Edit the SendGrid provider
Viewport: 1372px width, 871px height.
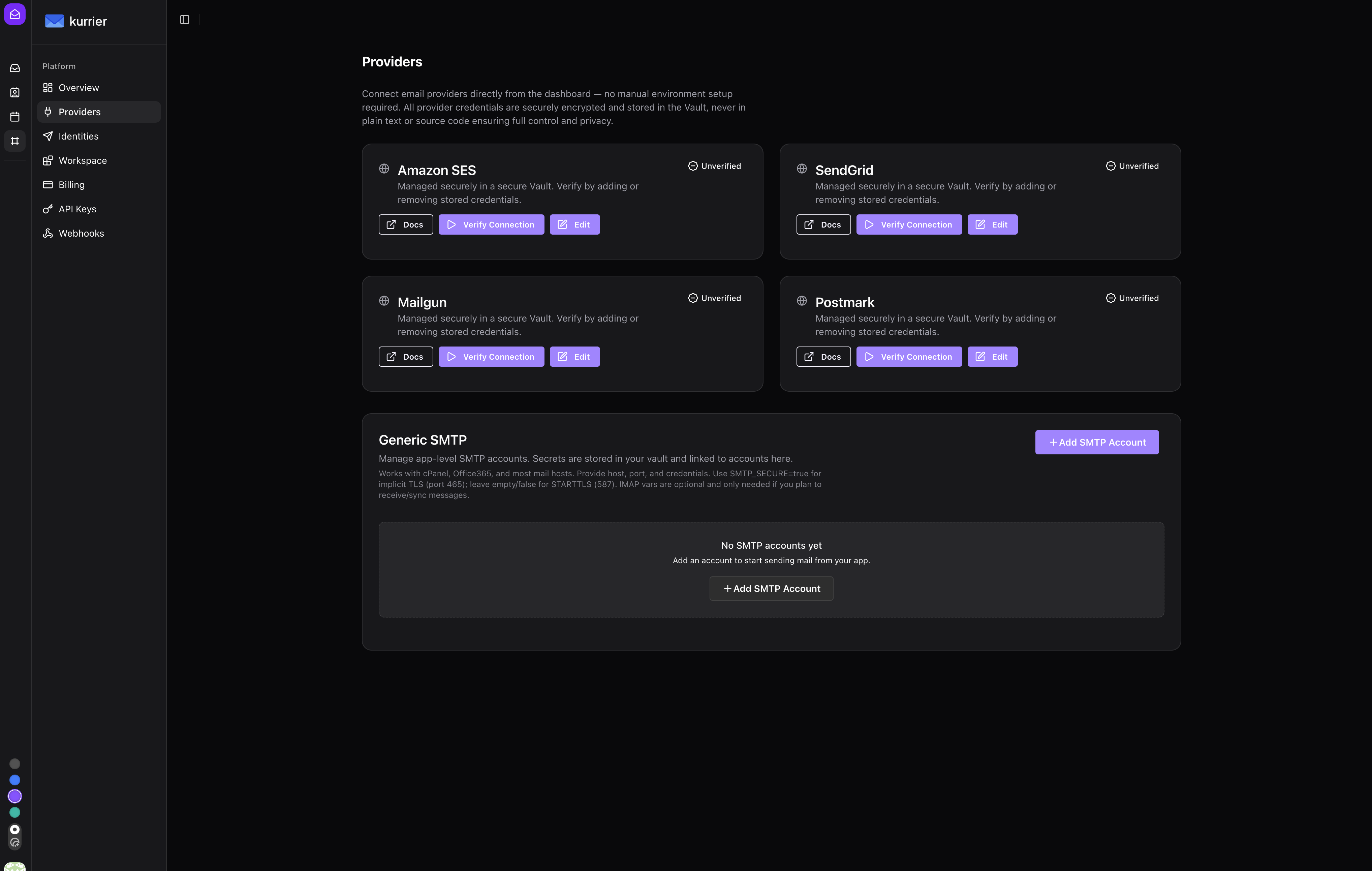click(992, 224)
